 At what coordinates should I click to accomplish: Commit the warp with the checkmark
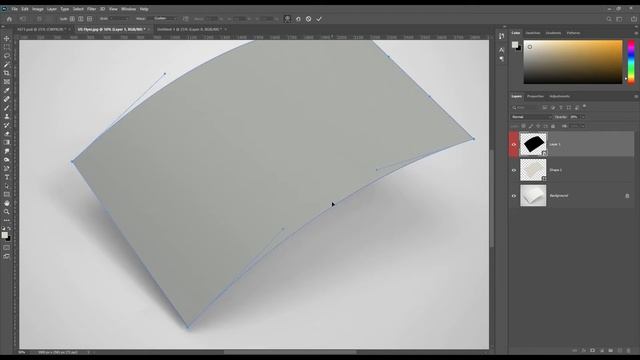(319, 19)
